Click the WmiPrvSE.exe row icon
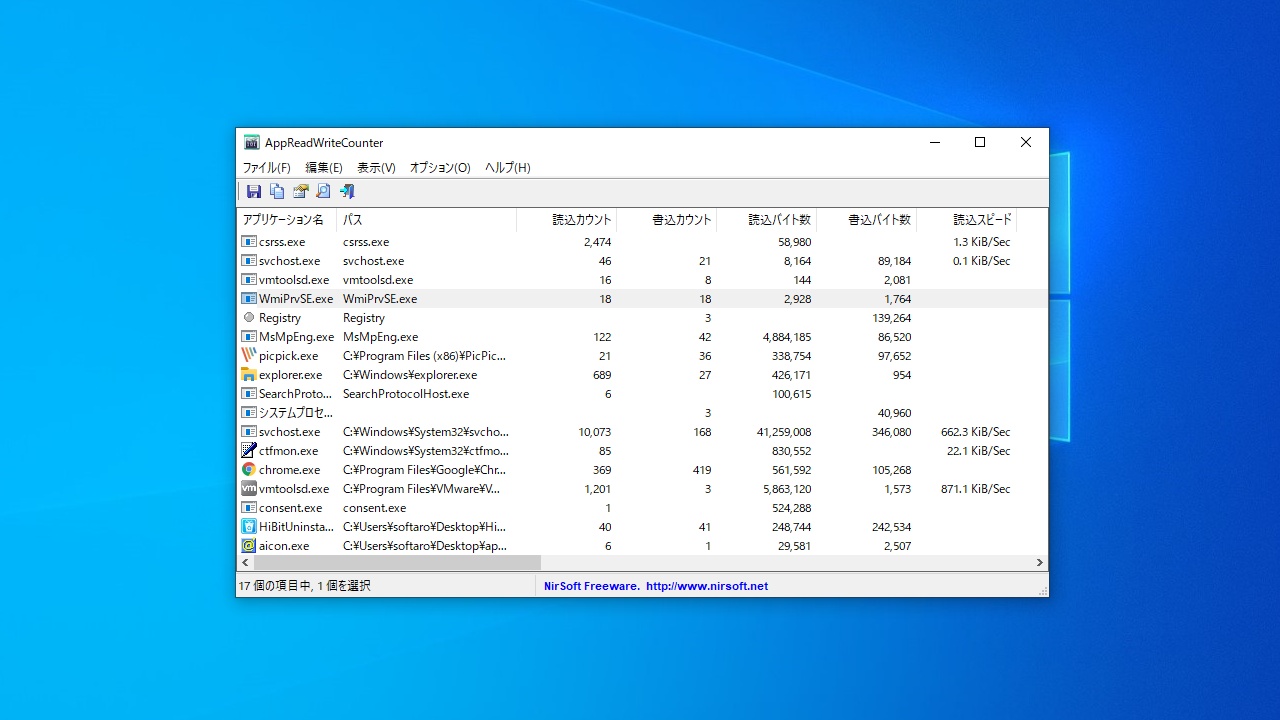Viewport: 1280px width, 720px height. [x=249, y=299]
